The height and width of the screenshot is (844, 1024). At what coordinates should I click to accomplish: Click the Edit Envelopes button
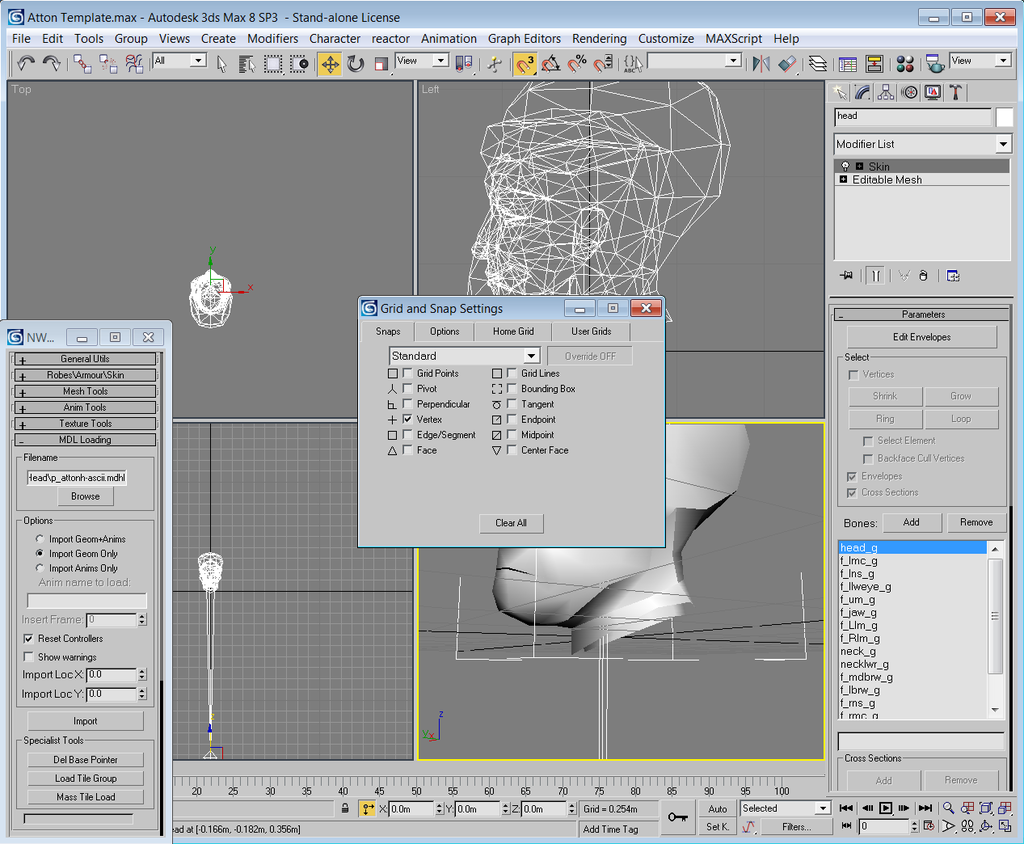click(921, 337)
